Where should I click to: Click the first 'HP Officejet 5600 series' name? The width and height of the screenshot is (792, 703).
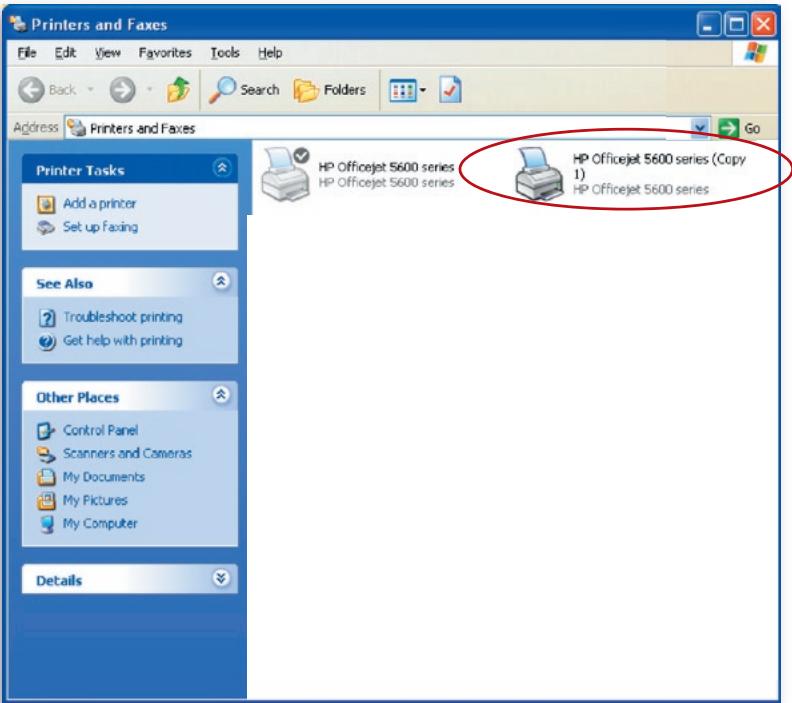pyautogui.click(x=386, y=167)
